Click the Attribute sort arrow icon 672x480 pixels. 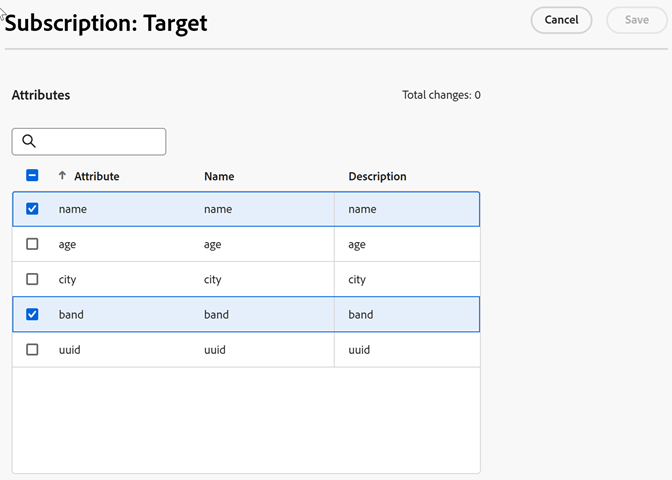point(62,176)
